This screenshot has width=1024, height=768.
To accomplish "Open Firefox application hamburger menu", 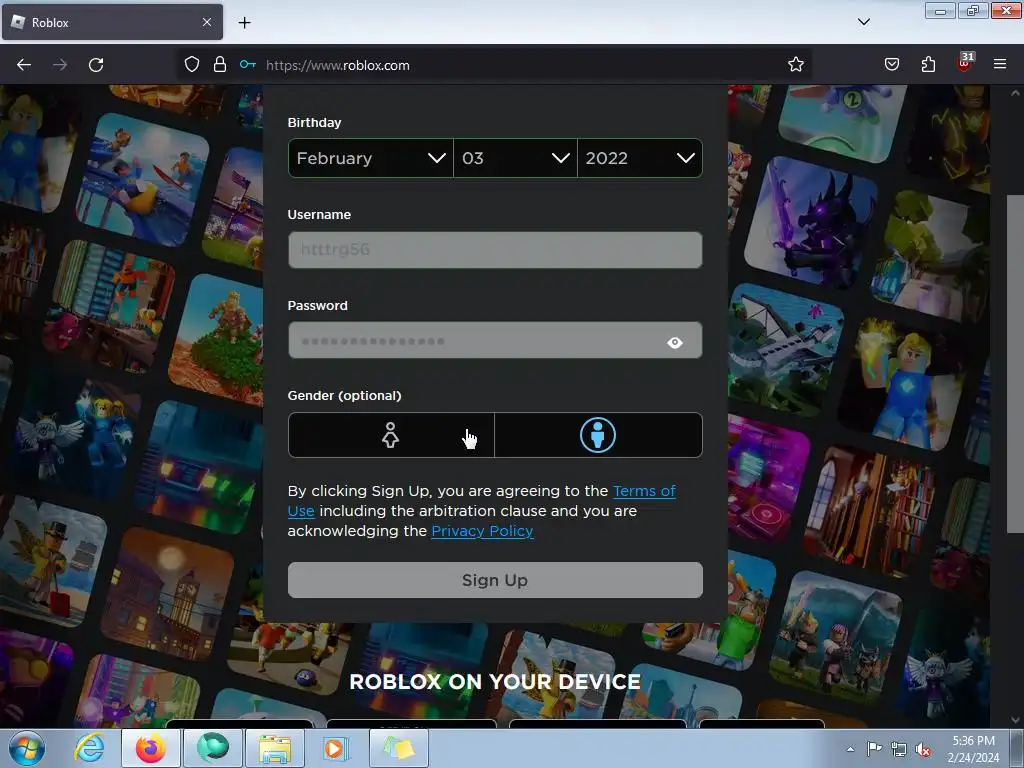I will coord(1000,65).
